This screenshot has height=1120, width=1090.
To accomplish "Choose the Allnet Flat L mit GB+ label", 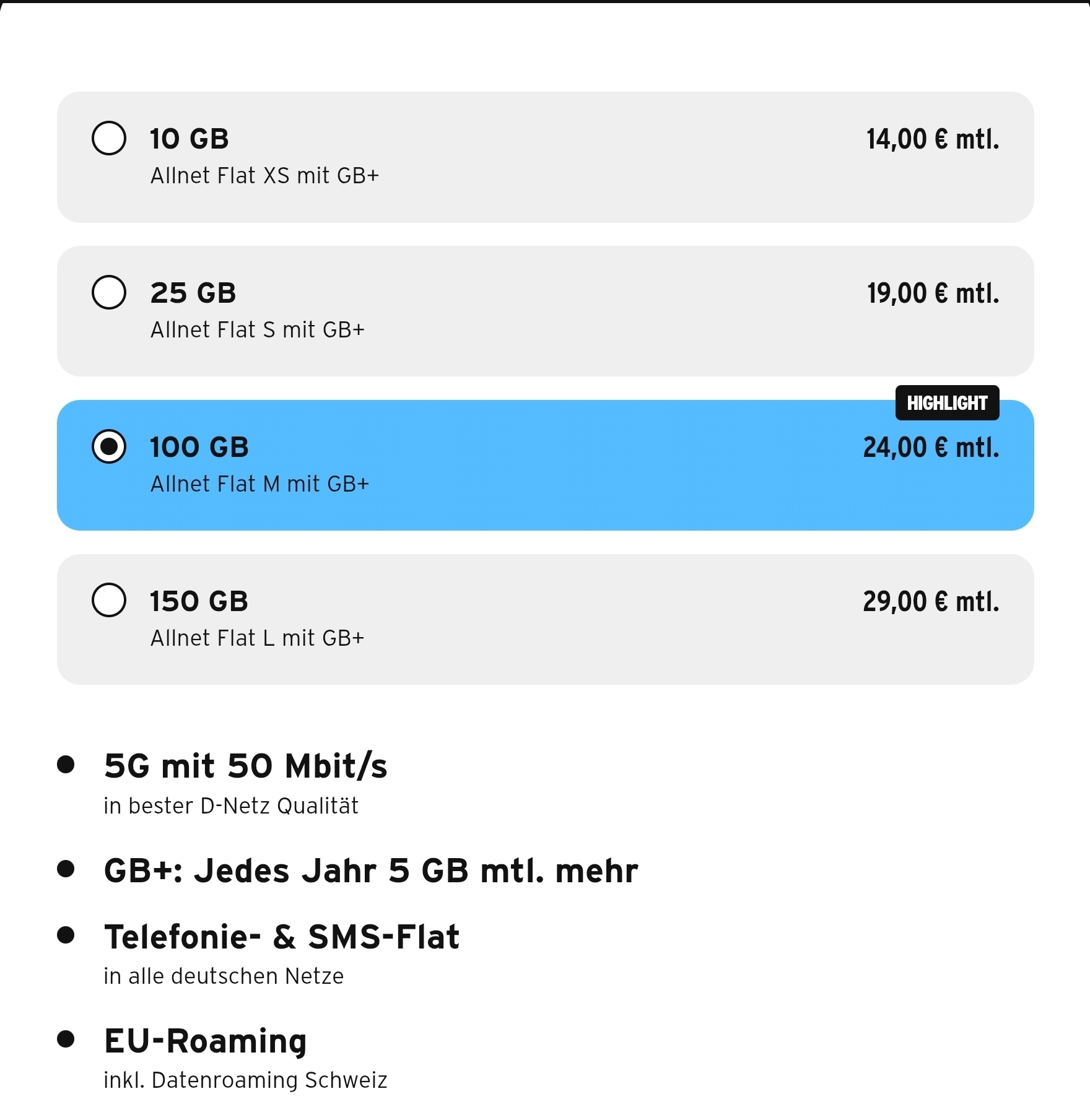I will coord(257,638).
